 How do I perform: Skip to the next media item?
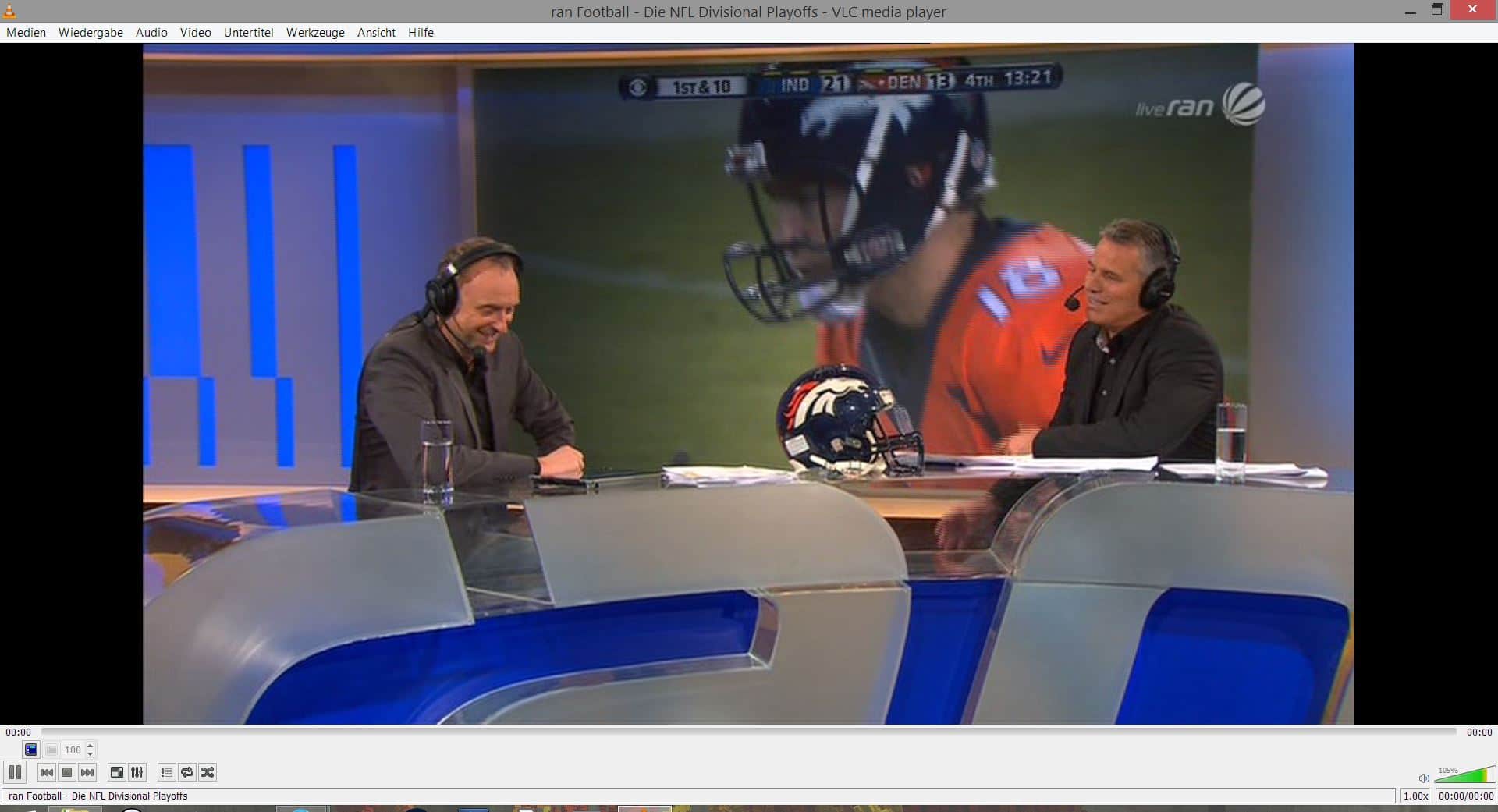tap(87, 772)
